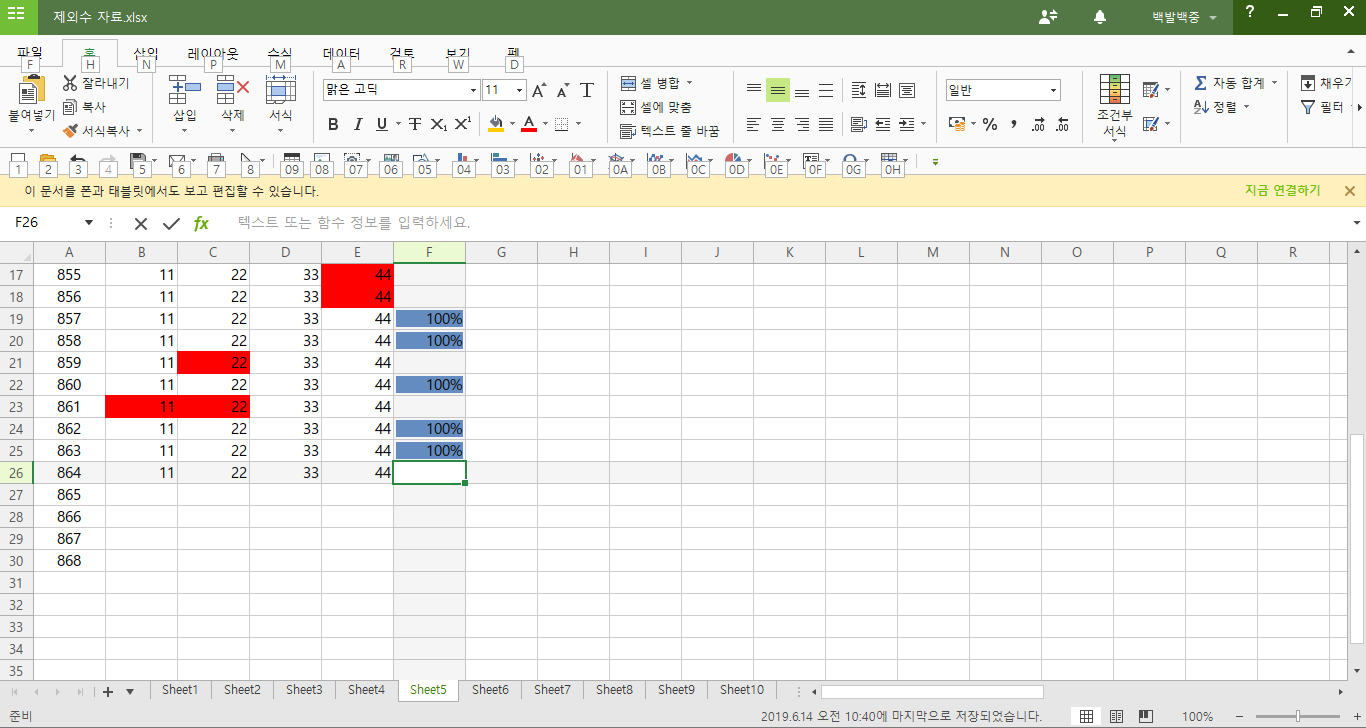
Task: Expand the font size dropdown showing 11
Action: (x=519, y=90)
